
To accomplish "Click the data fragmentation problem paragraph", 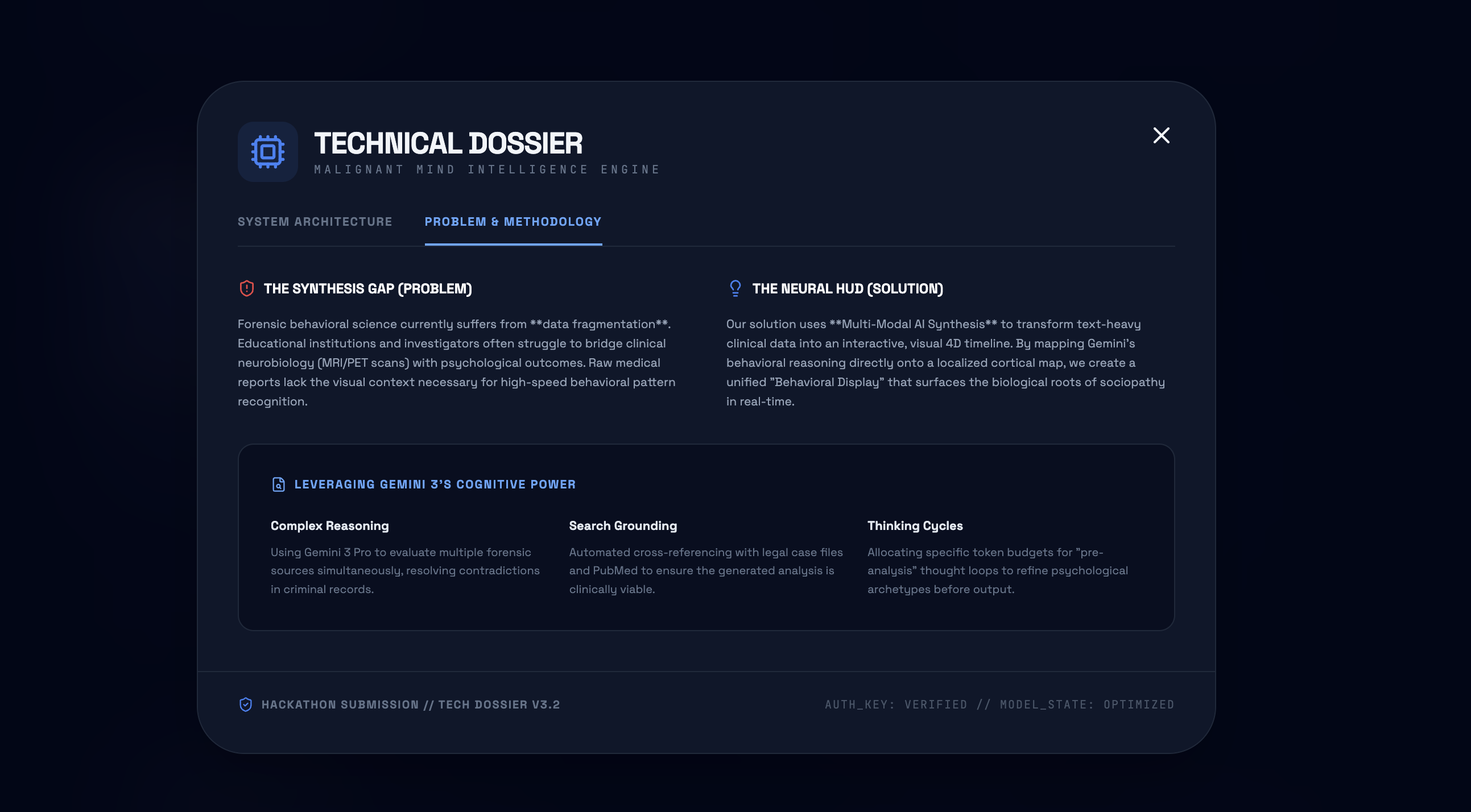I will (x=457, y=363).
